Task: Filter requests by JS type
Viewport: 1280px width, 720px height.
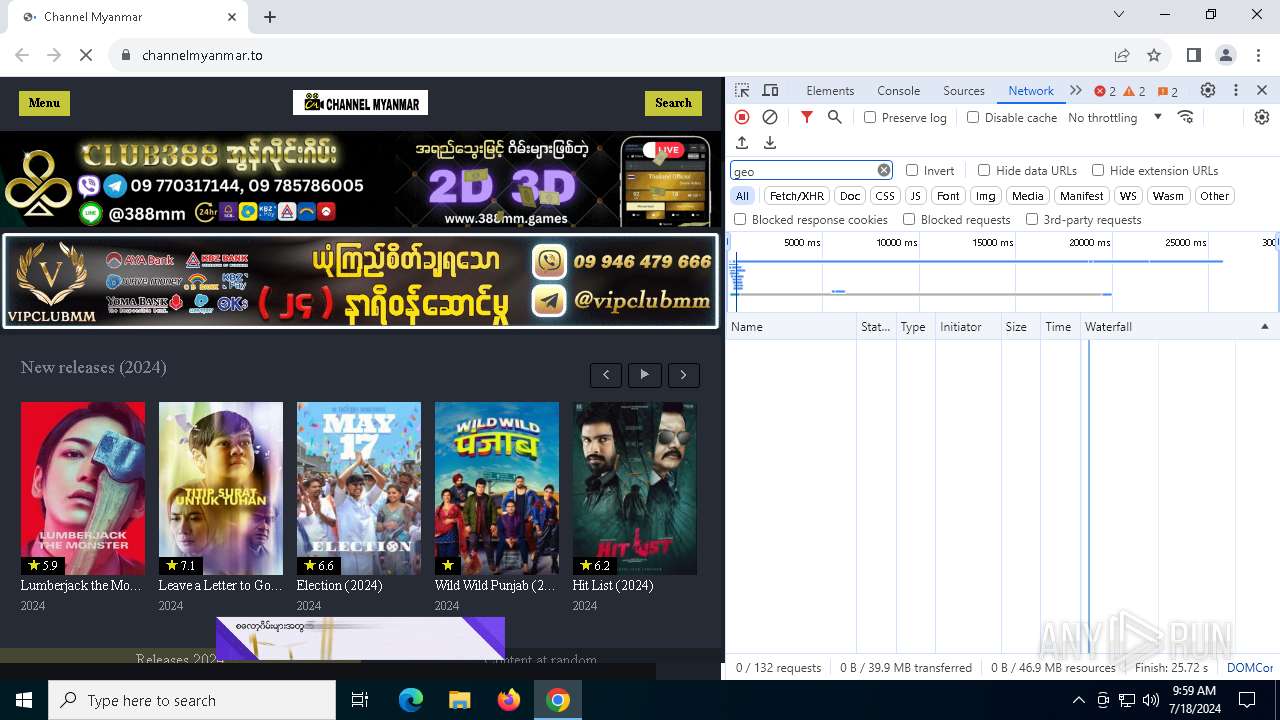Action: tap(916, 196)
